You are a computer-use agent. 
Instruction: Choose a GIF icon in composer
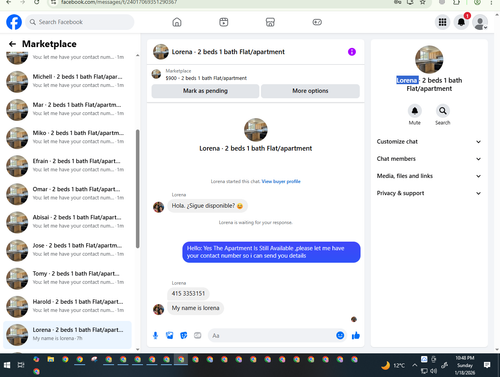pyautogui.click(x=198, y=335)
